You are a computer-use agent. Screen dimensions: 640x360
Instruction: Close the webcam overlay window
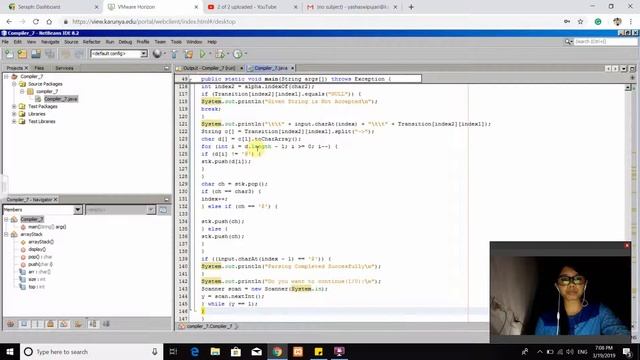coord(627,246)
